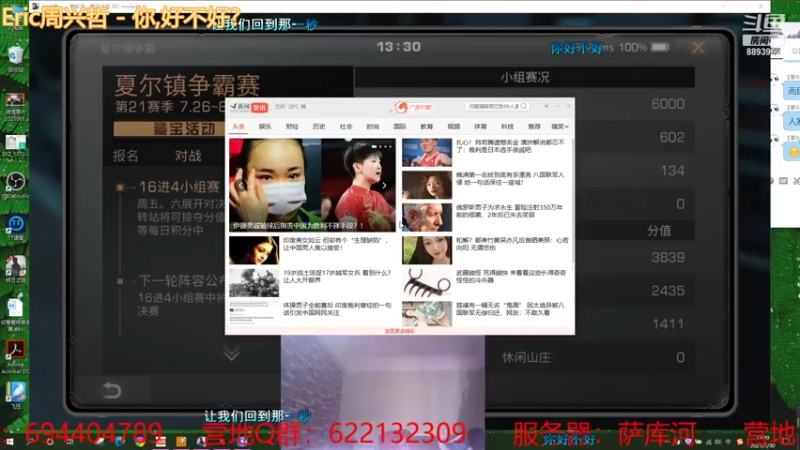The width and height of the screenshot is (800, 450).
Task: Select the 体育 tab
Action: click(x=480, y=127)
